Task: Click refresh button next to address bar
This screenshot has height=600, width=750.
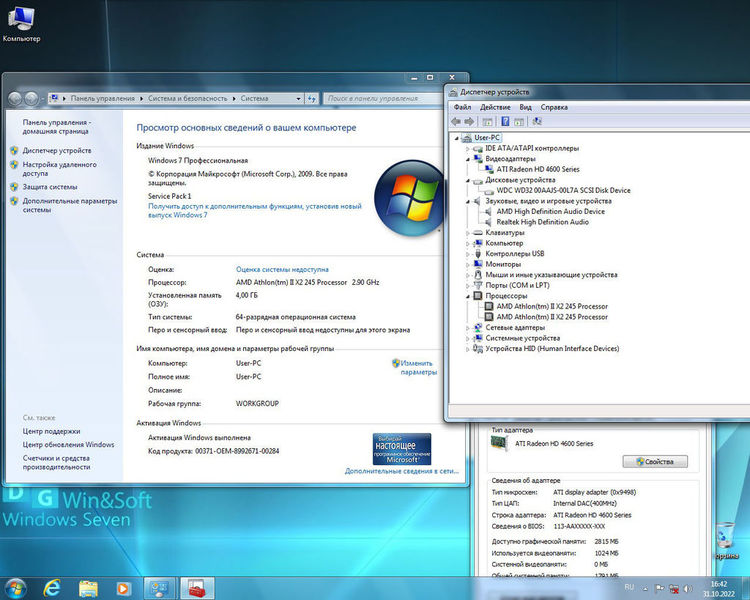Action: point(311,99)
